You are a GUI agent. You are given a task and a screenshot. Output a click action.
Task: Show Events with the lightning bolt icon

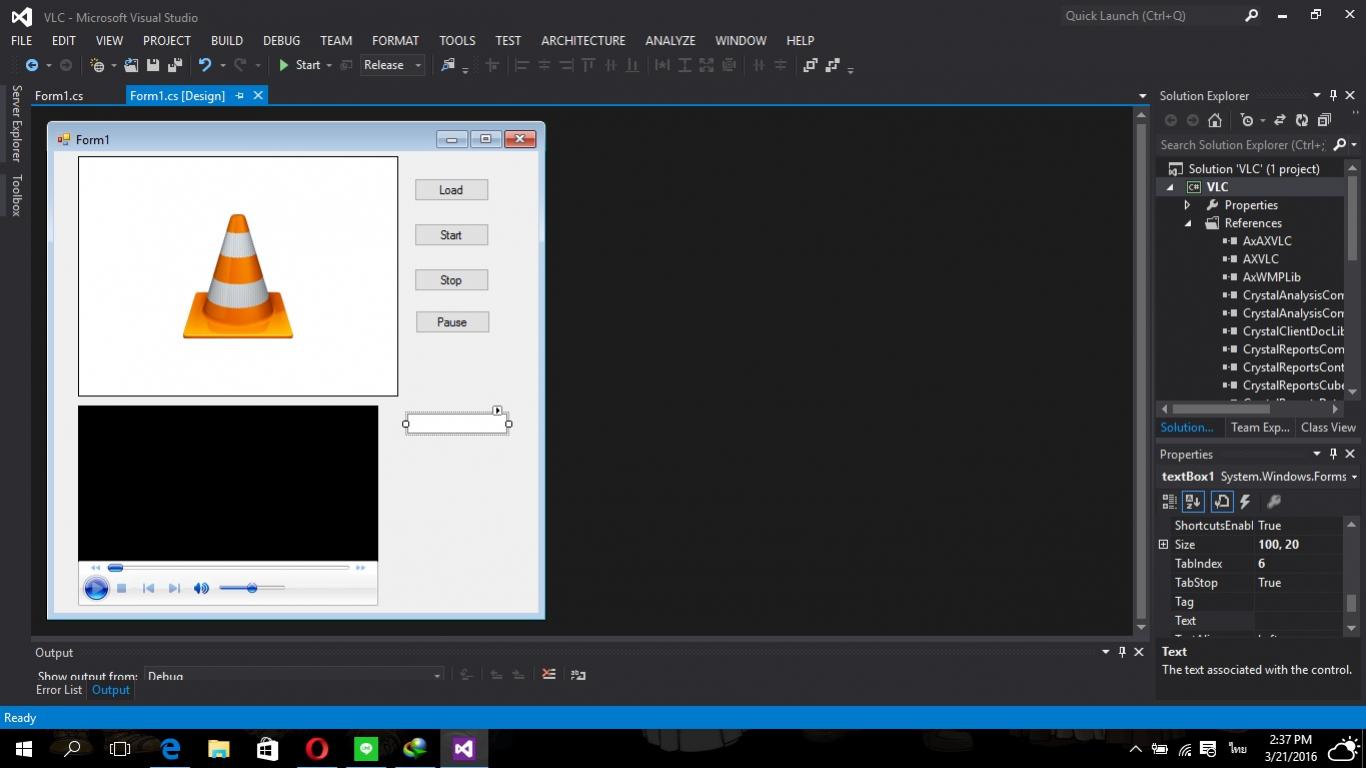tap(1245, 502)
